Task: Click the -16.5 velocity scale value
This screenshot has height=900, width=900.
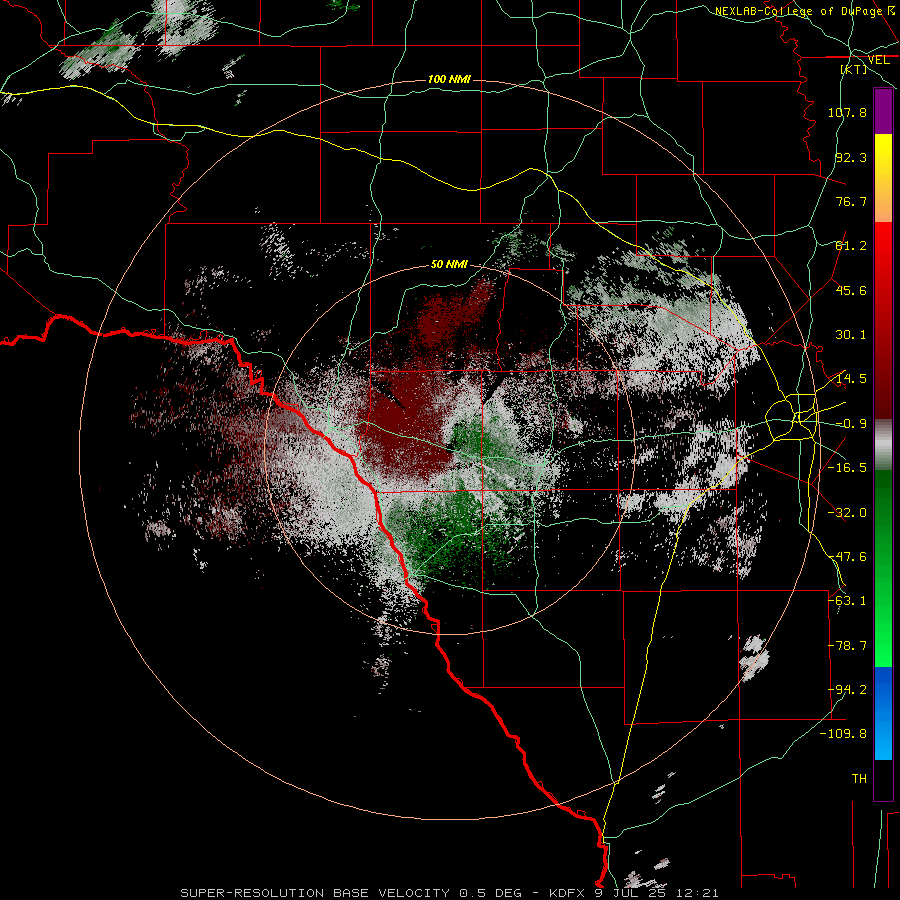Action: tap(847, 468)
